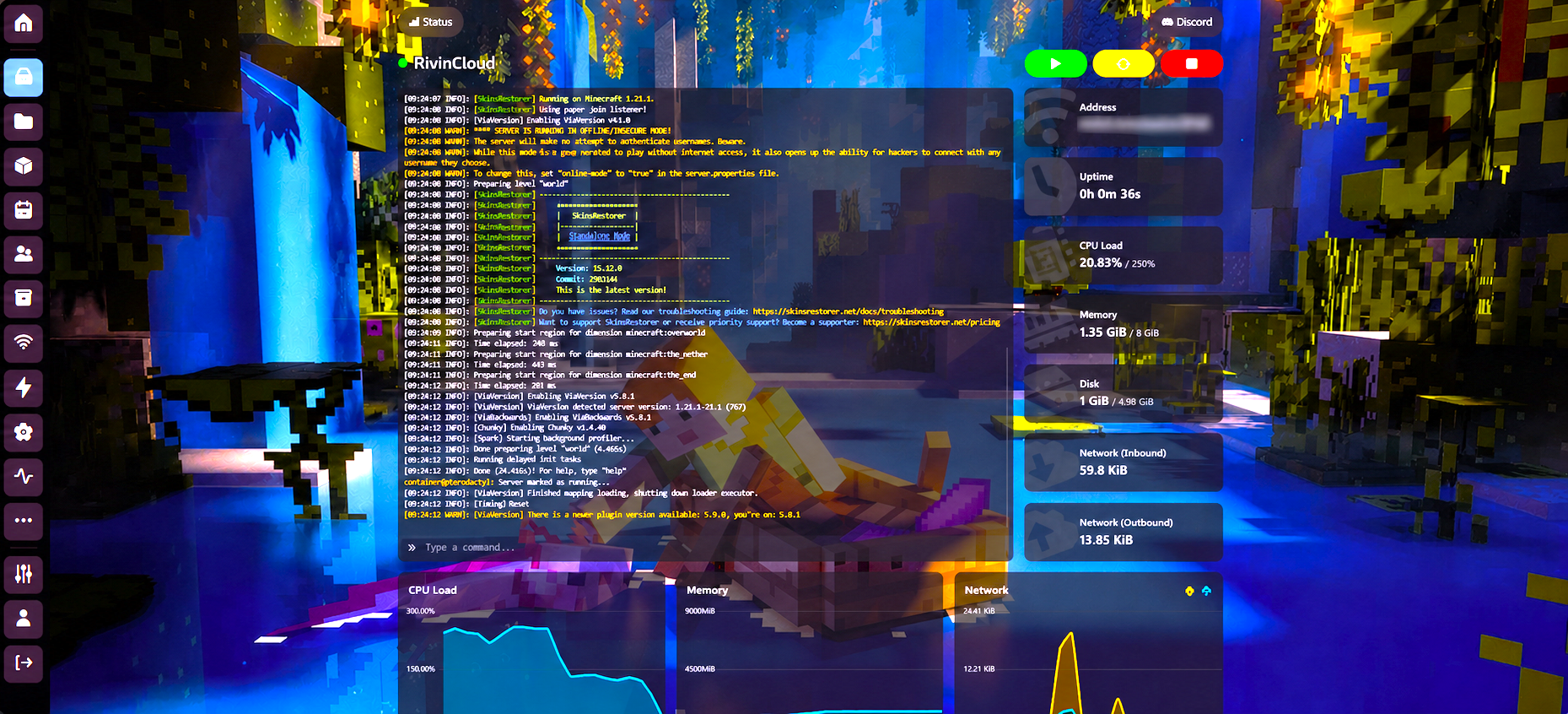Click the Address info card
The height and width of the screenshot is (714, 1568).
tap(1123, 116)
